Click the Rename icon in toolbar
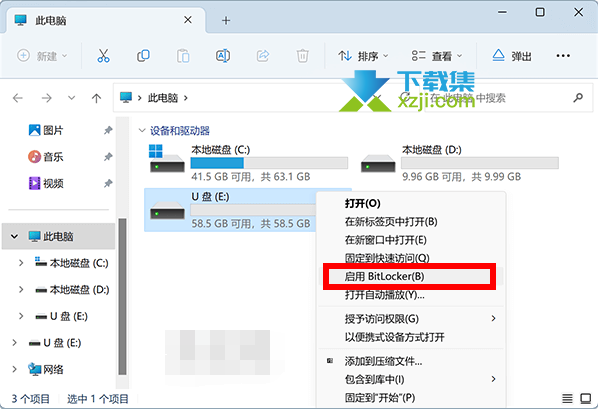598x409 pixels. [223, 56]
